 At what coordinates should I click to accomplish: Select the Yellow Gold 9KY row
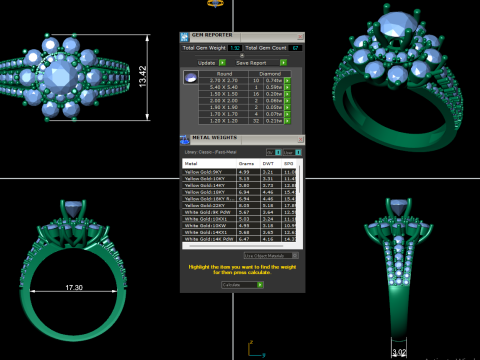239,172
